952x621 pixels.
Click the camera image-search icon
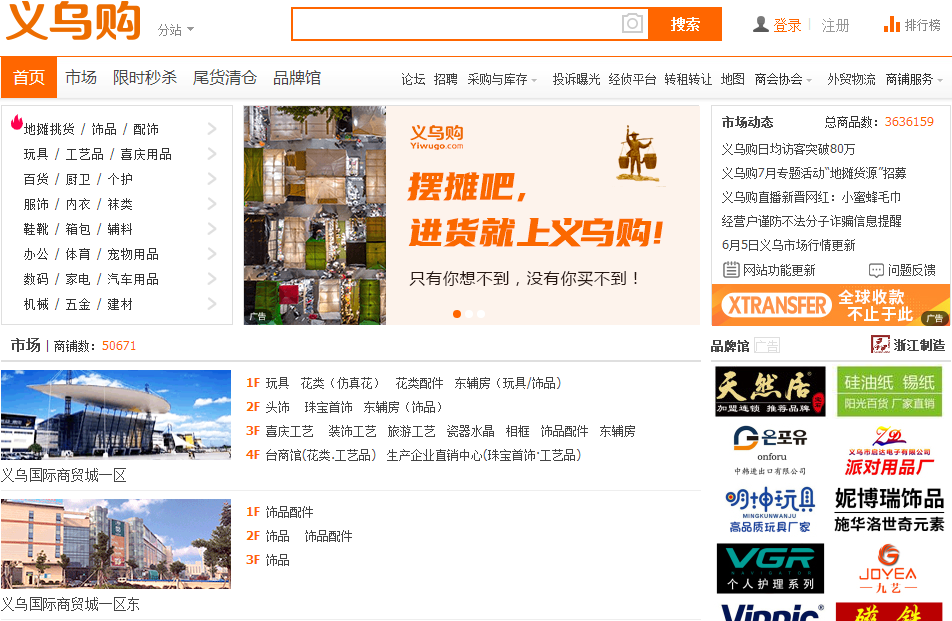click(632, 24)
